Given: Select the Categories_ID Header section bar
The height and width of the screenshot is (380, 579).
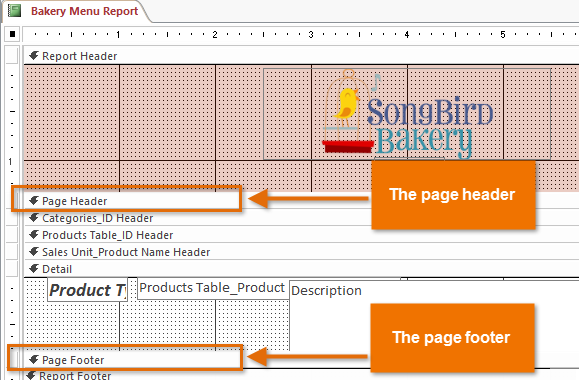Looking at the screenshot, I should pyautogui.click(x=301, y=218).
